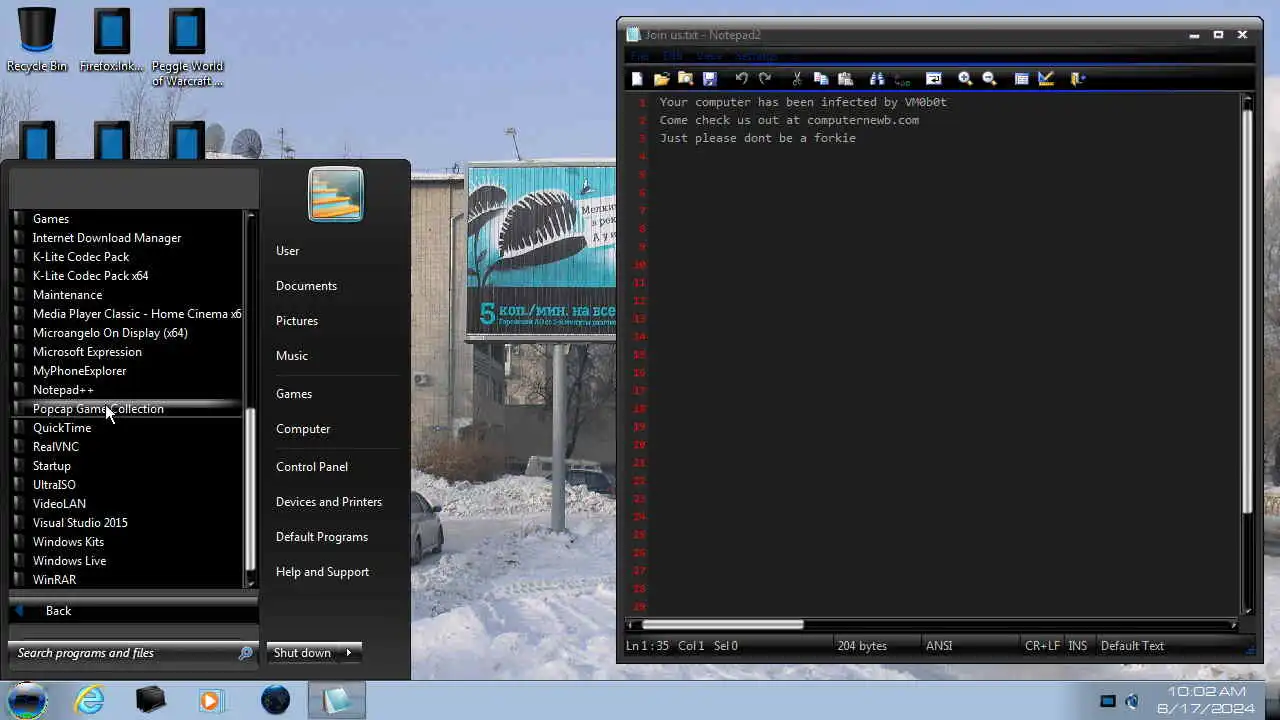Click the dark globe taskbar icon

(x=275, y=700)
